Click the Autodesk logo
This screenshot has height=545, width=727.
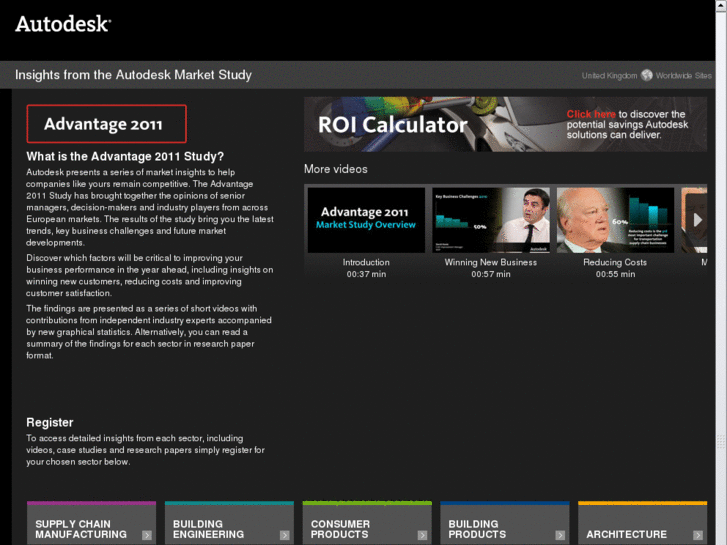coord(63,24)
